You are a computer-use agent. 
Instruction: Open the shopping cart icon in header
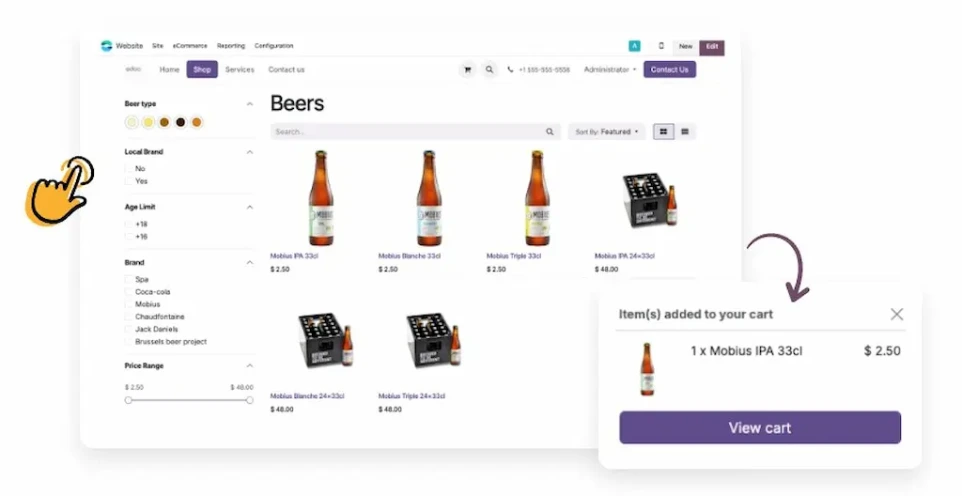[x=467, y=70]
